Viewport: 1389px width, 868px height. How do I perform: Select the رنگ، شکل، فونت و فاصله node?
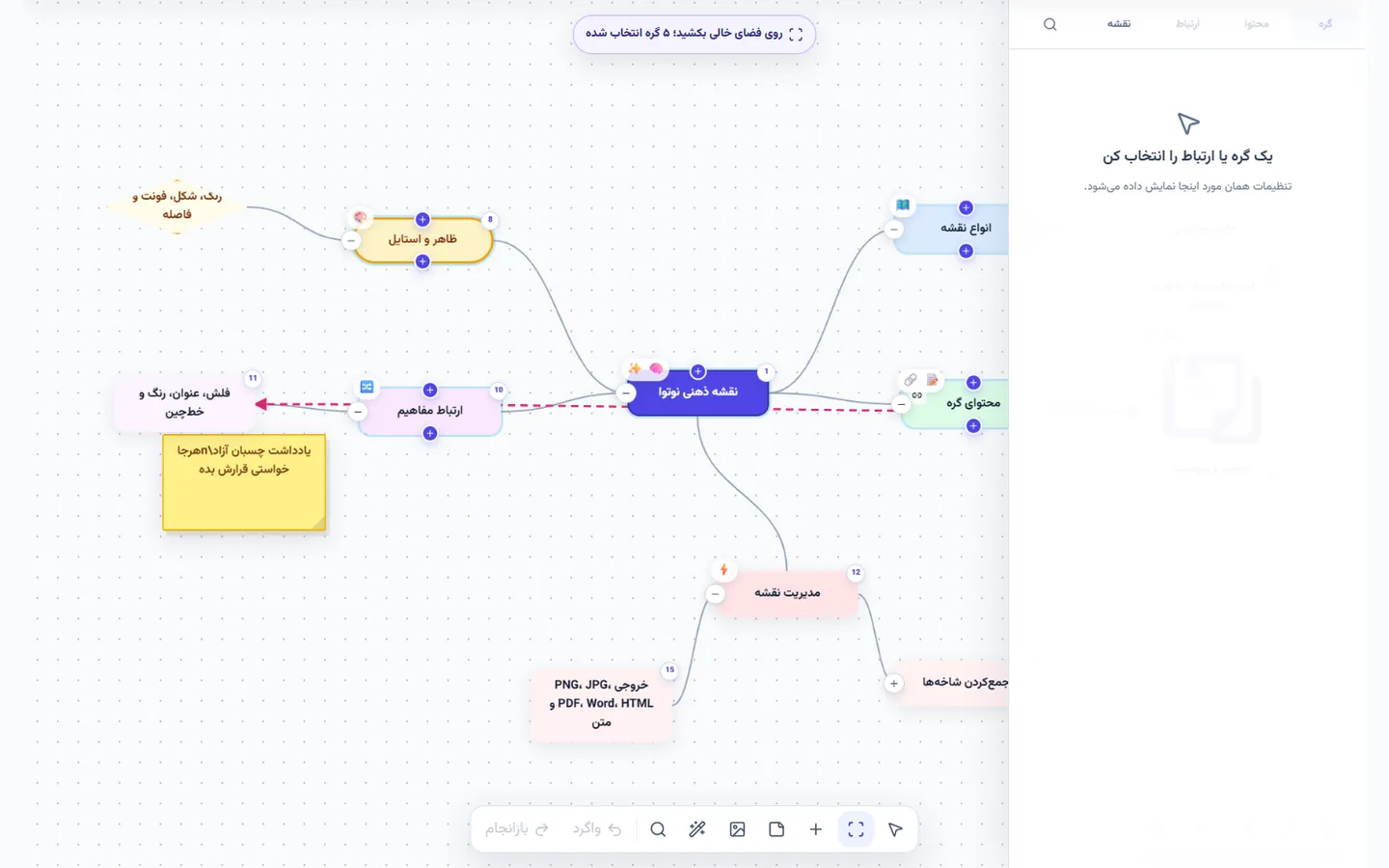pos(177,205)
